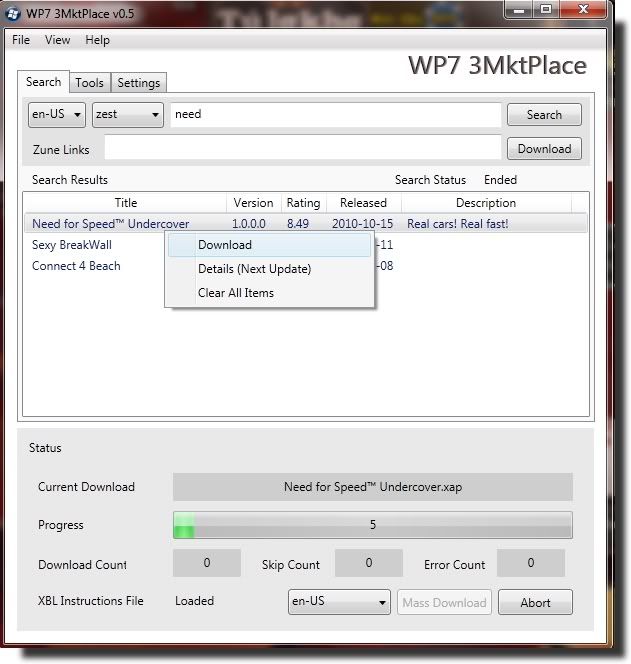
Task: Close the WP7 3MktPlace window
Action: pyautogui.click(x=583, y=9)
